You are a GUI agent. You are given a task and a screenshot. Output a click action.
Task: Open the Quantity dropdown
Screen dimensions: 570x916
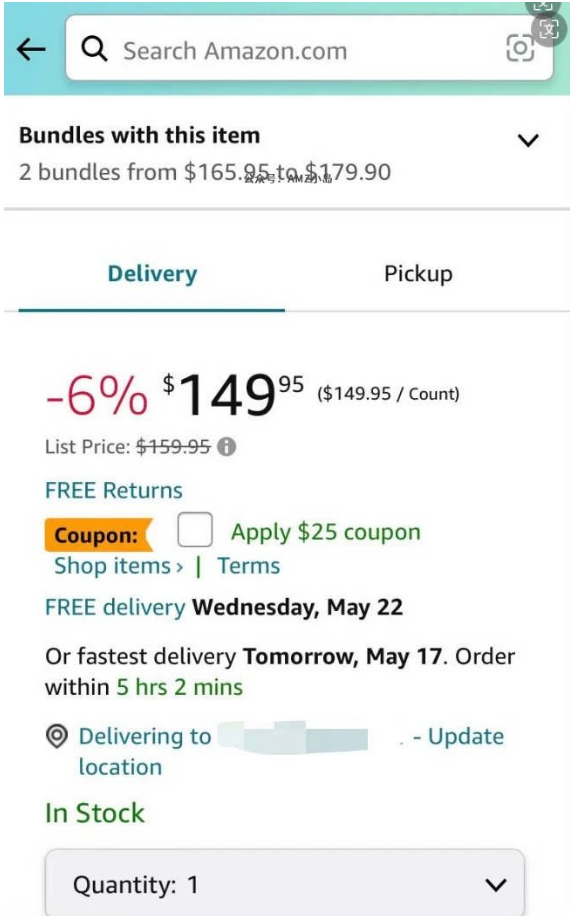[285, 884]
